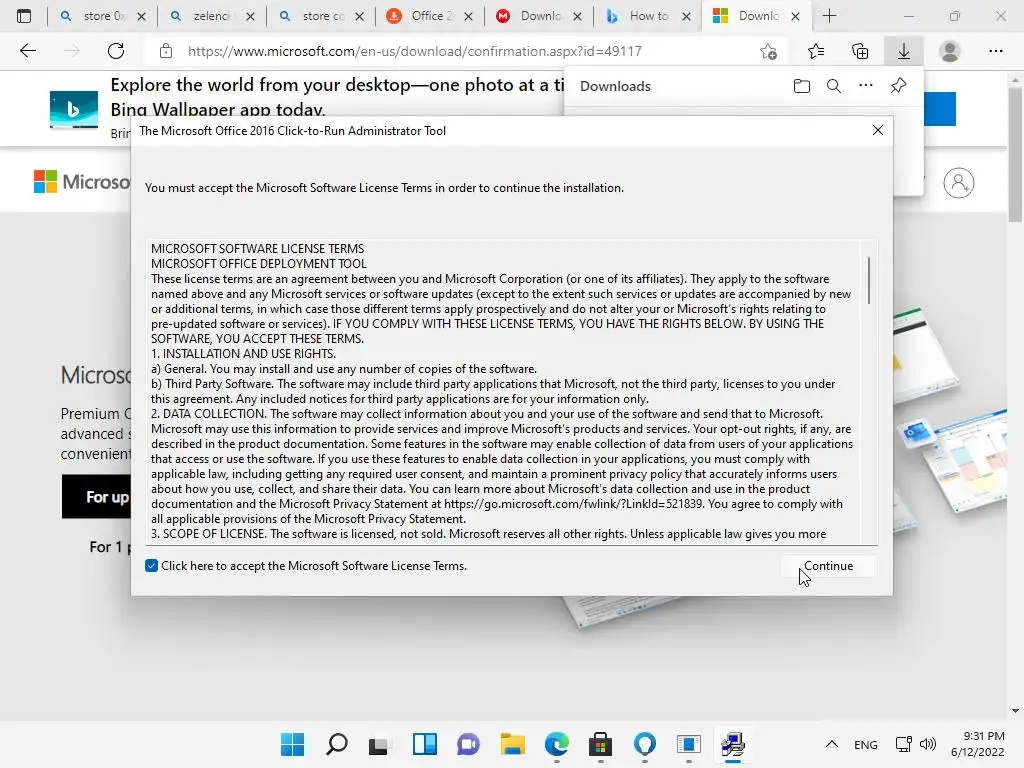Click the Microsoft logo on the page
Screen dimensions: 1024x768
click(x=82, y=182)
